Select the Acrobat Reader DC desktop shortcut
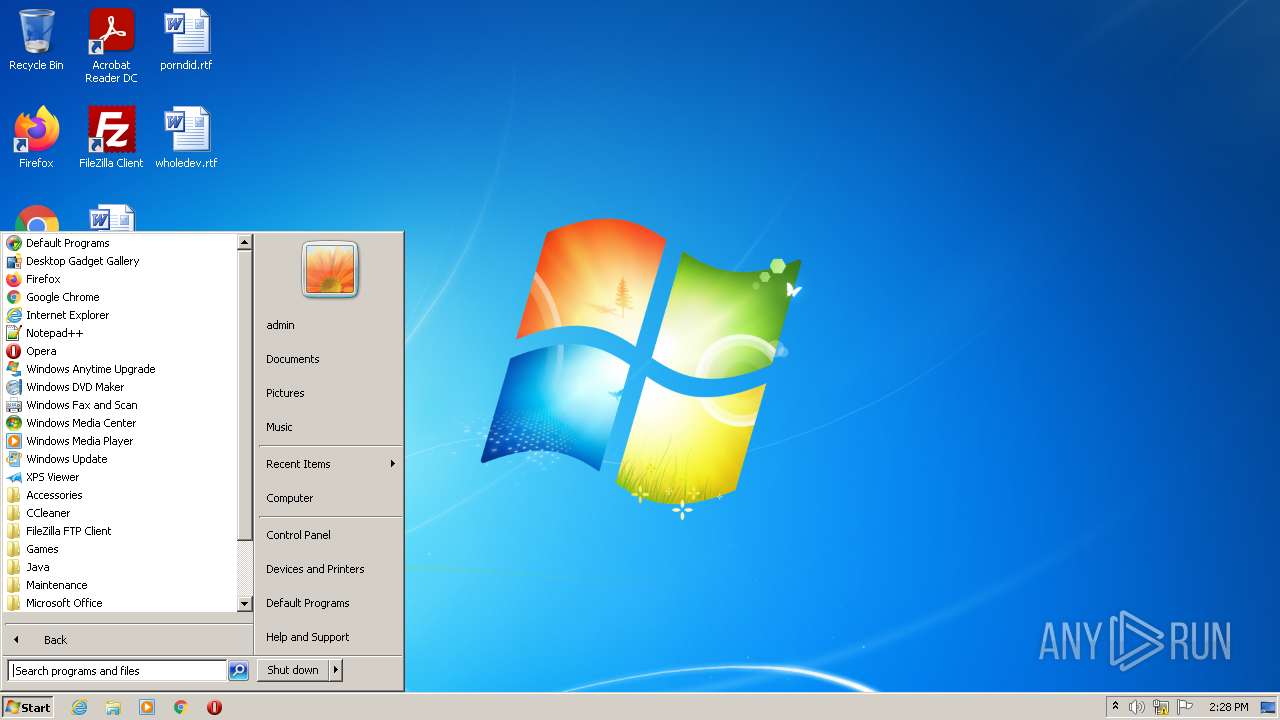 111,46
